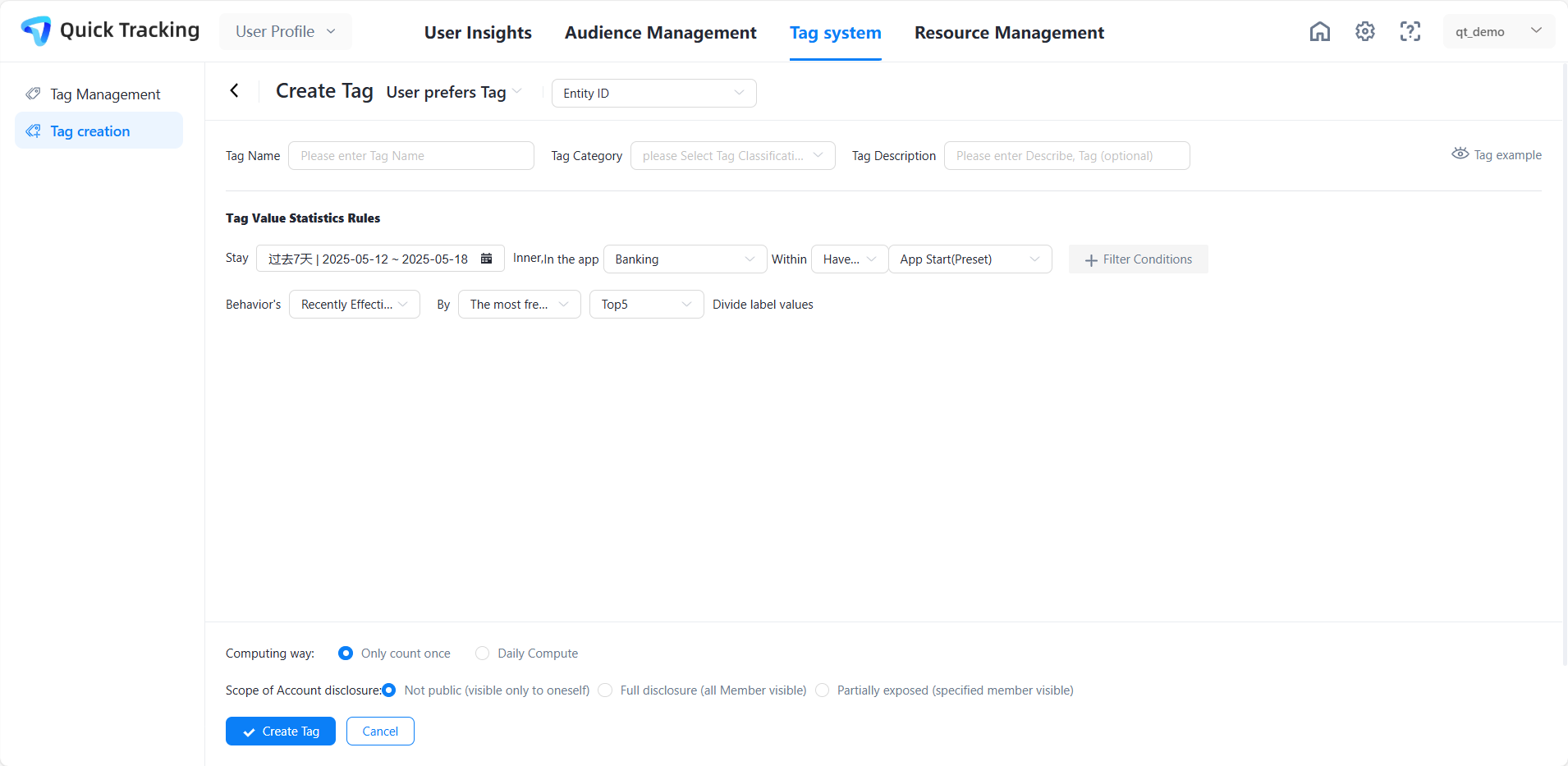Switch to Resource Management tab
Viewport: 1568px width, 766px height.
(1009, 33)
